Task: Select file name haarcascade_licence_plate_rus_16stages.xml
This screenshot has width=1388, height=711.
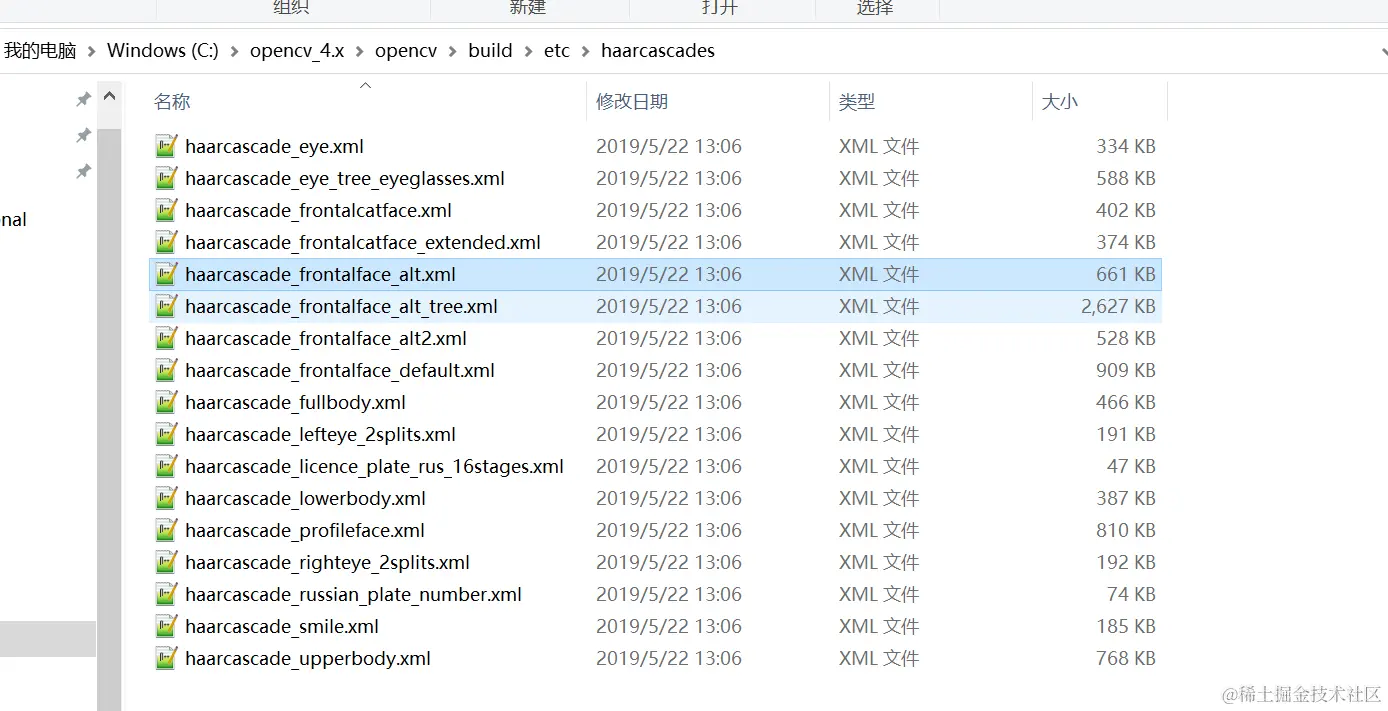Action: pos(374,467)
